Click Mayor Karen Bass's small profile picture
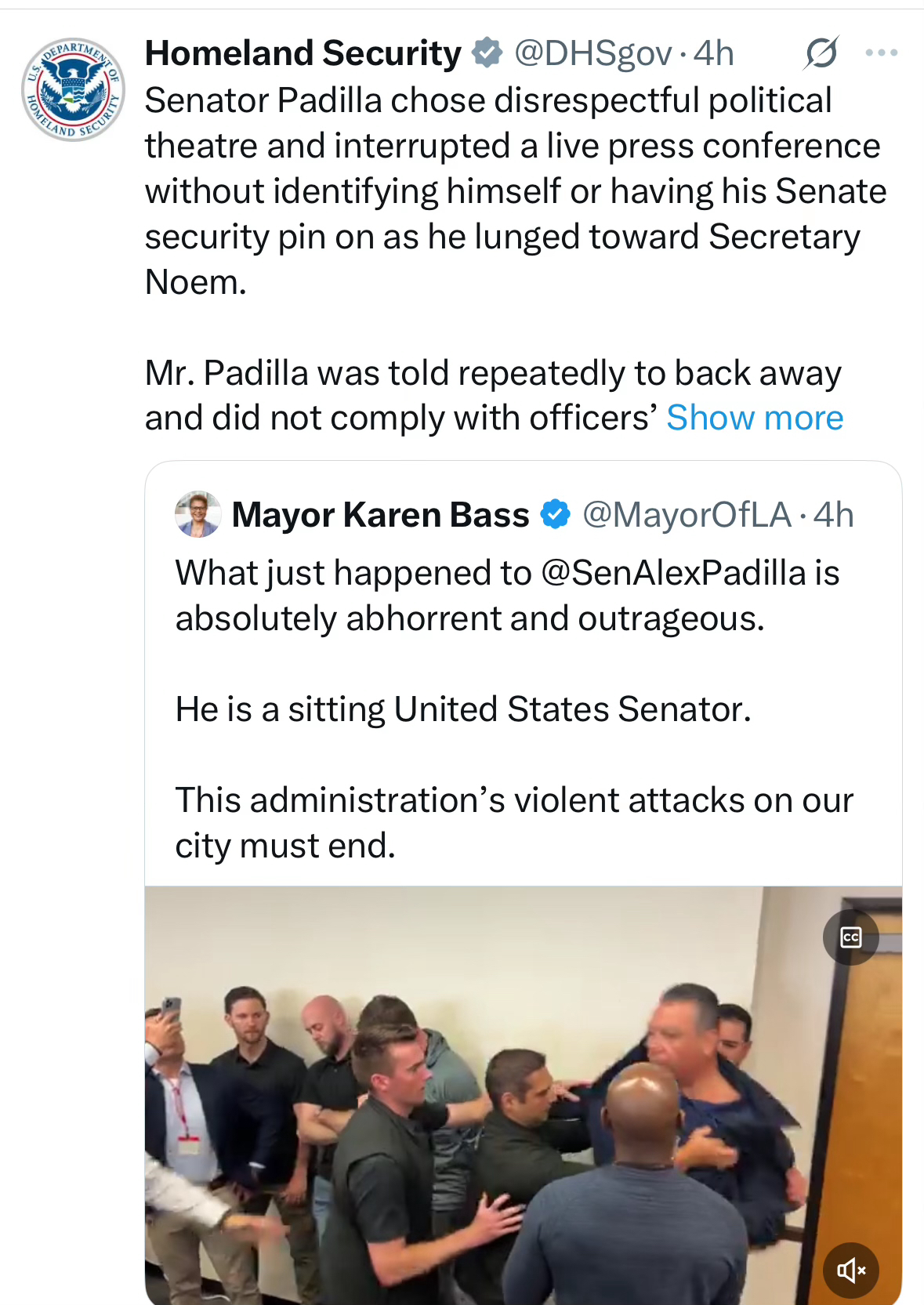Image resolution: width=924 pixels, height=1305 pixels. point(197,515)
